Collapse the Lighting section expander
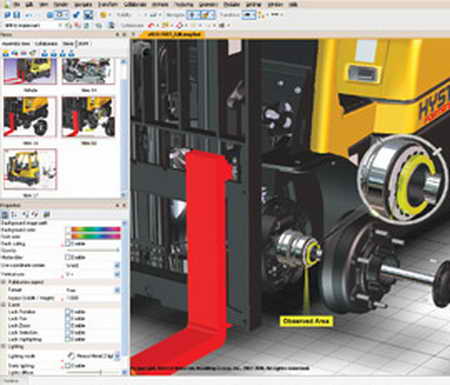 3,347
